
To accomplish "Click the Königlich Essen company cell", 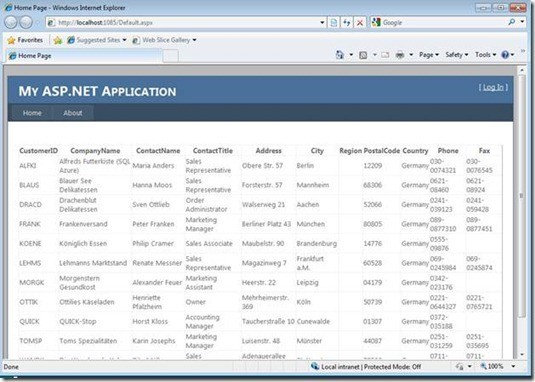I will pos(83,244).
